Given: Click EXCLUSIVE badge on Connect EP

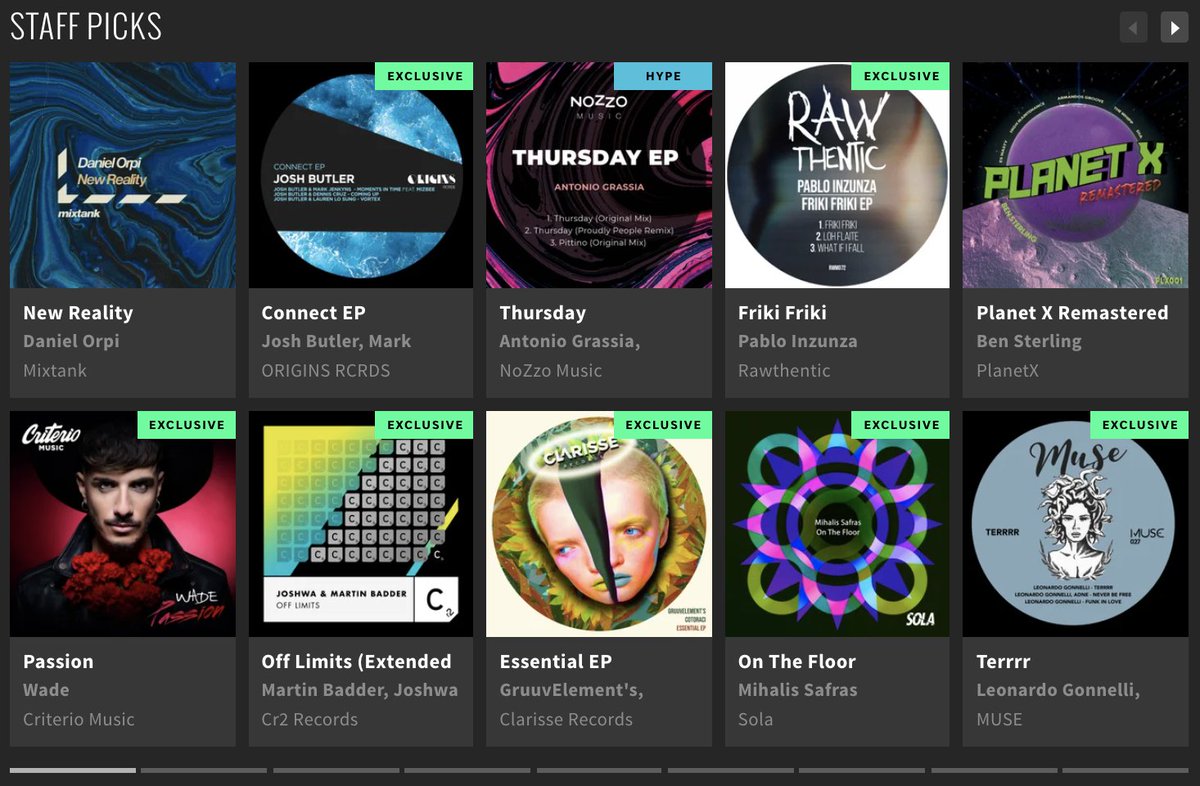Looking at the screenshot, I should tap(424, 76).
